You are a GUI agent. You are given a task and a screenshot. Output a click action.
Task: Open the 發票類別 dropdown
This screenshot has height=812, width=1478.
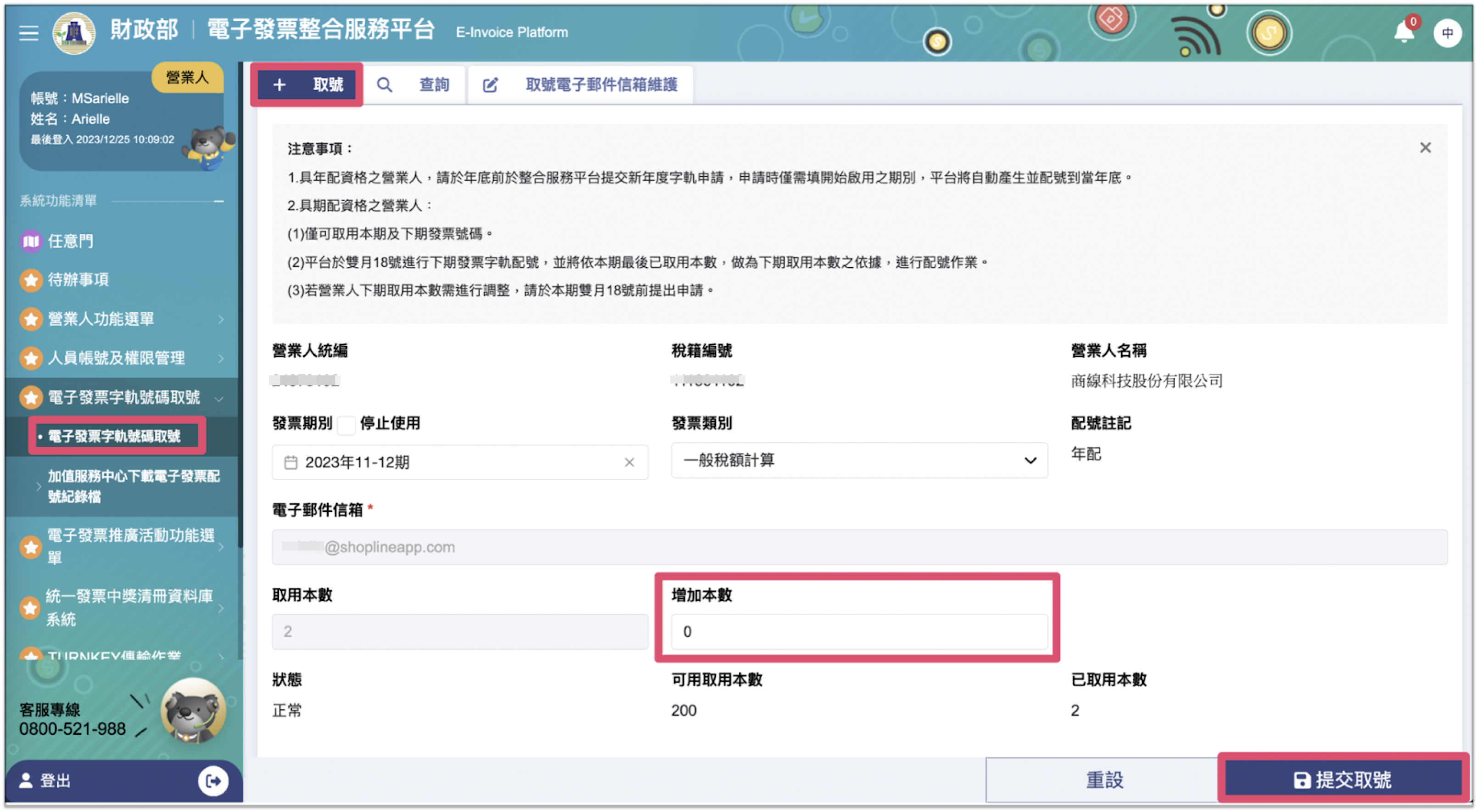859,461
